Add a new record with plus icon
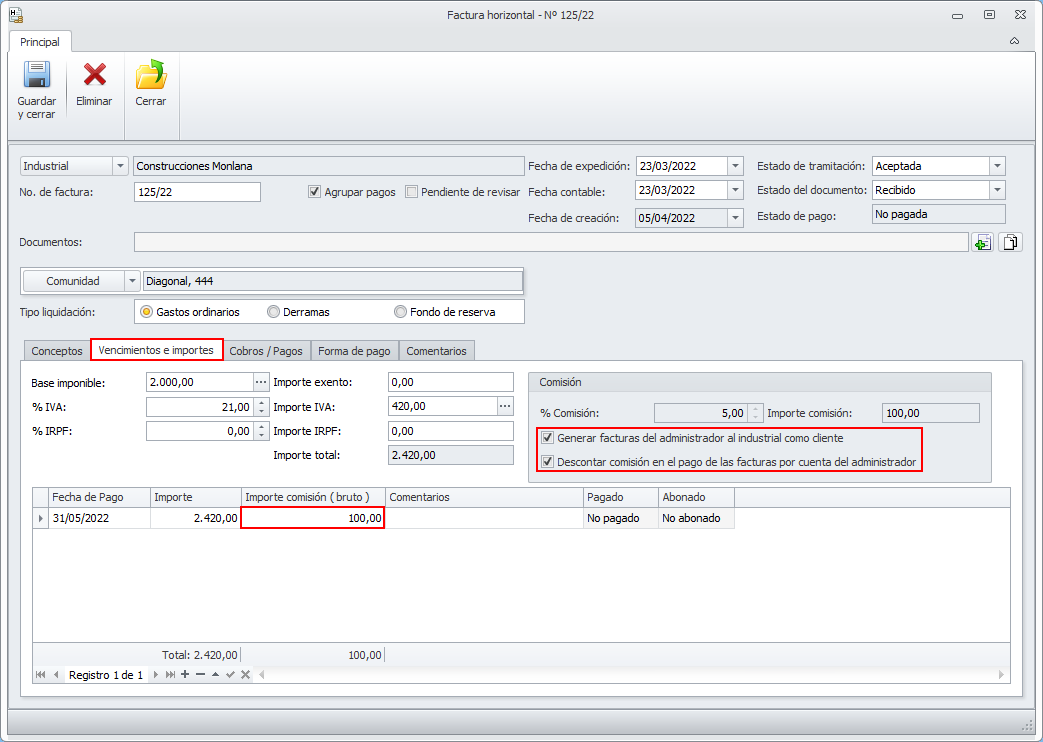This screenshot has height=742, width=1043. pos(185,675)
